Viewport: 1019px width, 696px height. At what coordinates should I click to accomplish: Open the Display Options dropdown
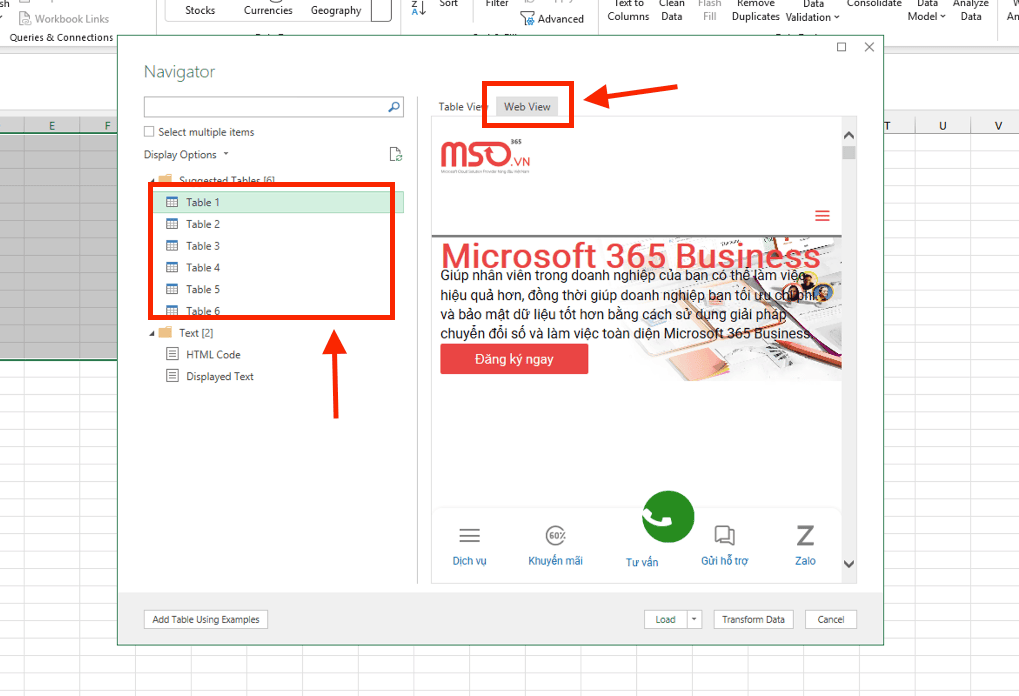coord(186,155)
